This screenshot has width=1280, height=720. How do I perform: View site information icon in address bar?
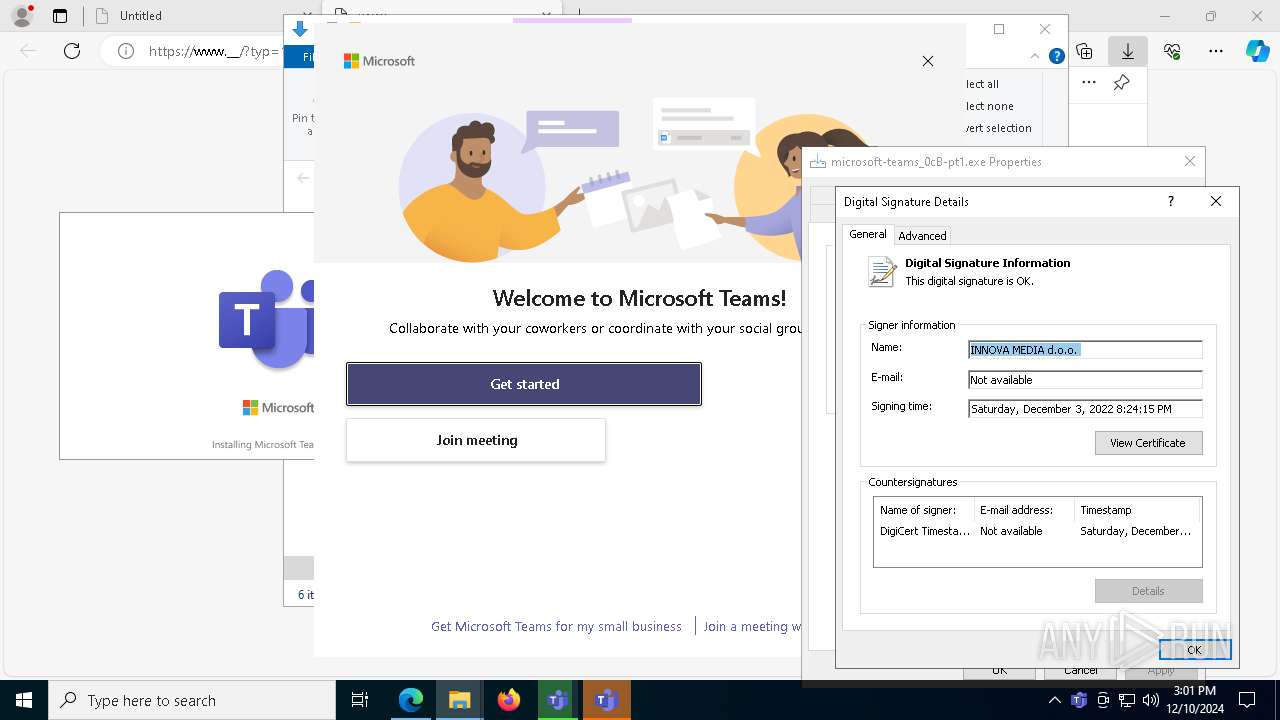(126, 51)
